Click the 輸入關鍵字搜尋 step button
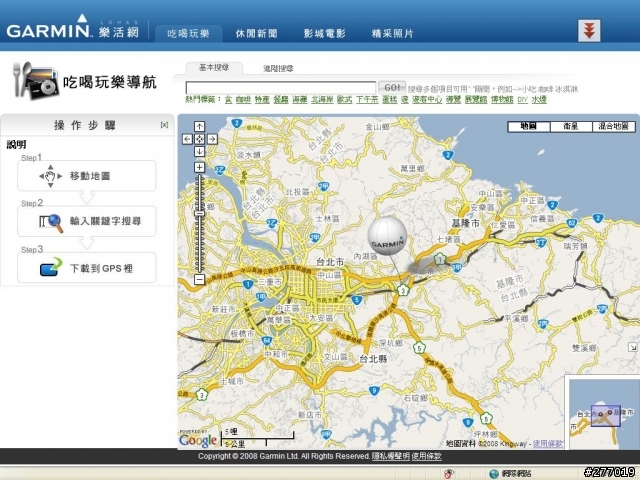 coord(87,221)
